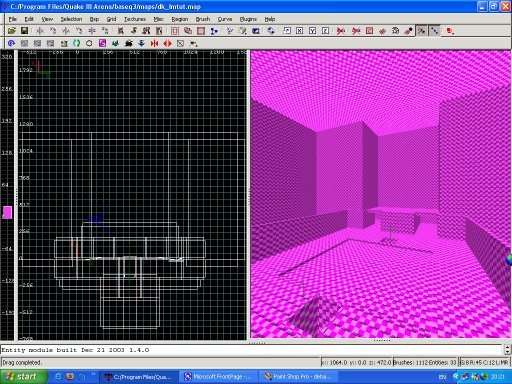Toggle drill down rows and columns

(x=434, y=31)
